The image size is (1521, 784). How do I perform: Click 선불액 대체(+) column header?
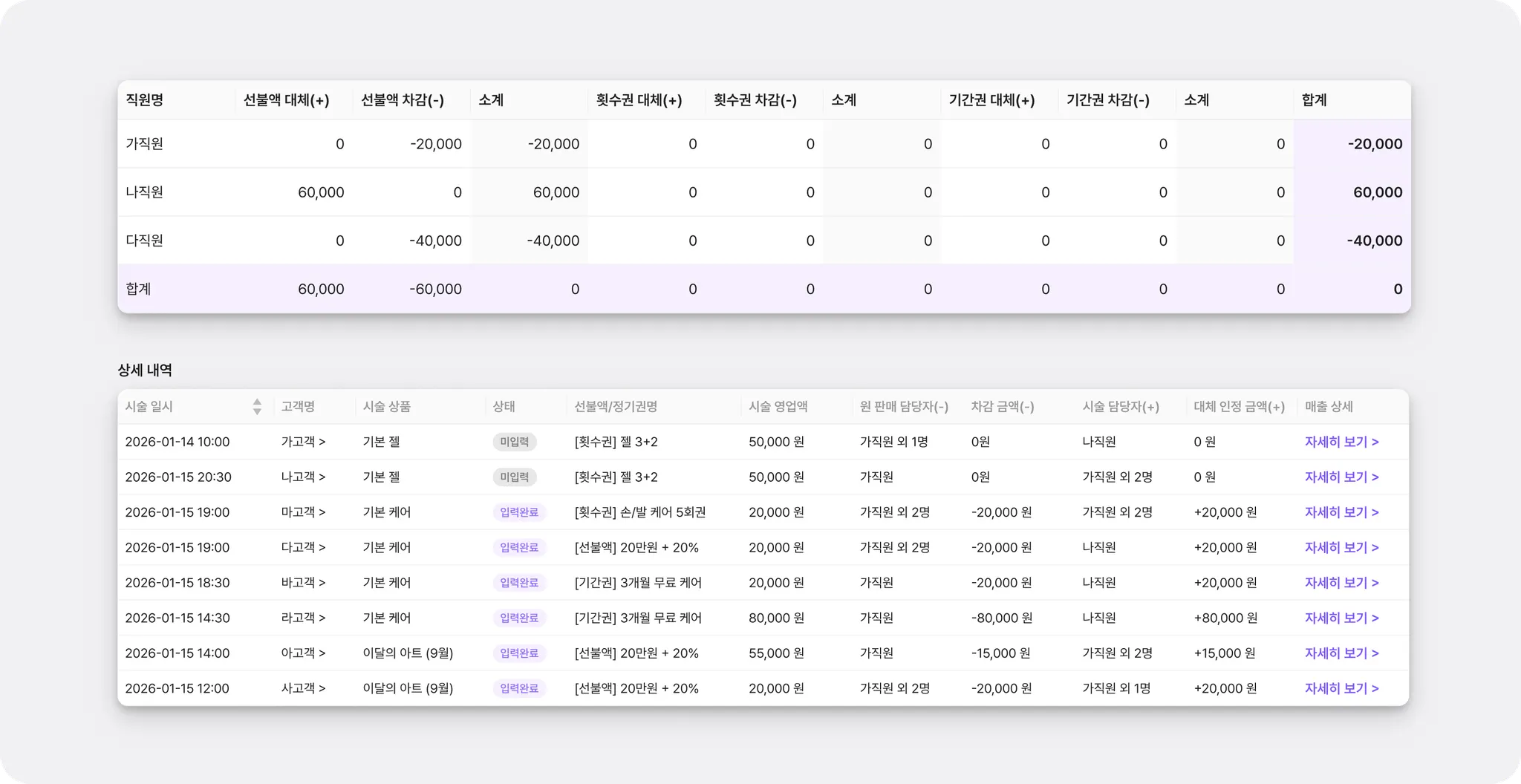coord(287,100)
